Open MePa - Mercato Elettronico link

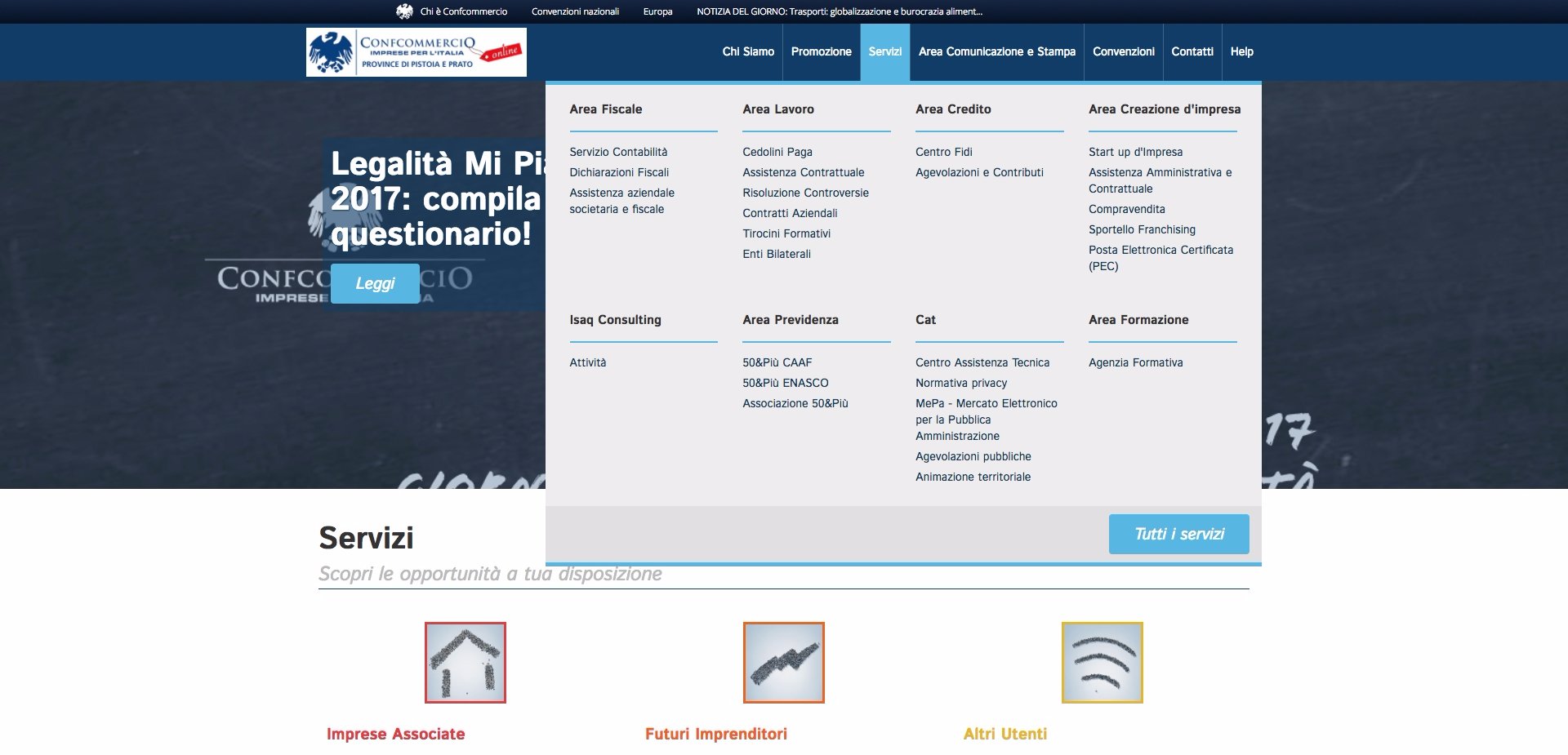point(987,420)
